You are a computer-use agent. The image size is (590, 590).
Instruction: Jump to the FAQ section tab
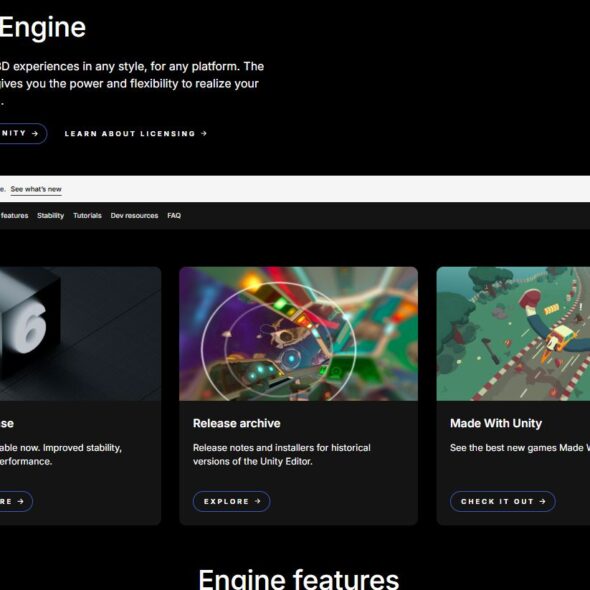[x=174, y=216]
